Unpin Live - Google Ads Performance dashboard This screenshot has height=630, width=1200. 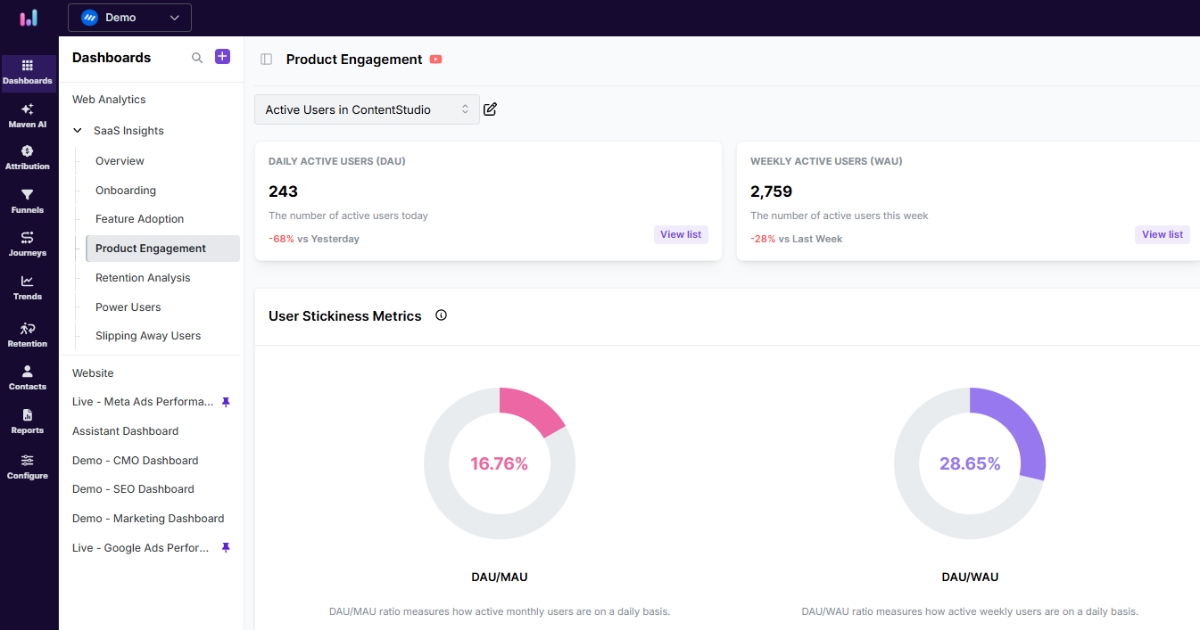(226, 548)
